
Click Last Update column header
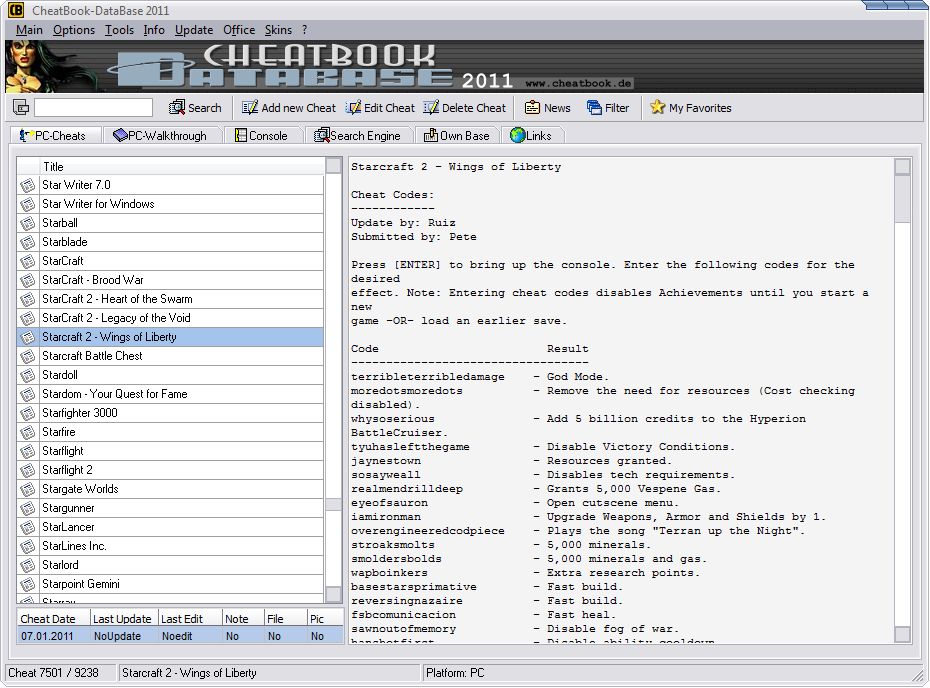(x=123, y=619)
